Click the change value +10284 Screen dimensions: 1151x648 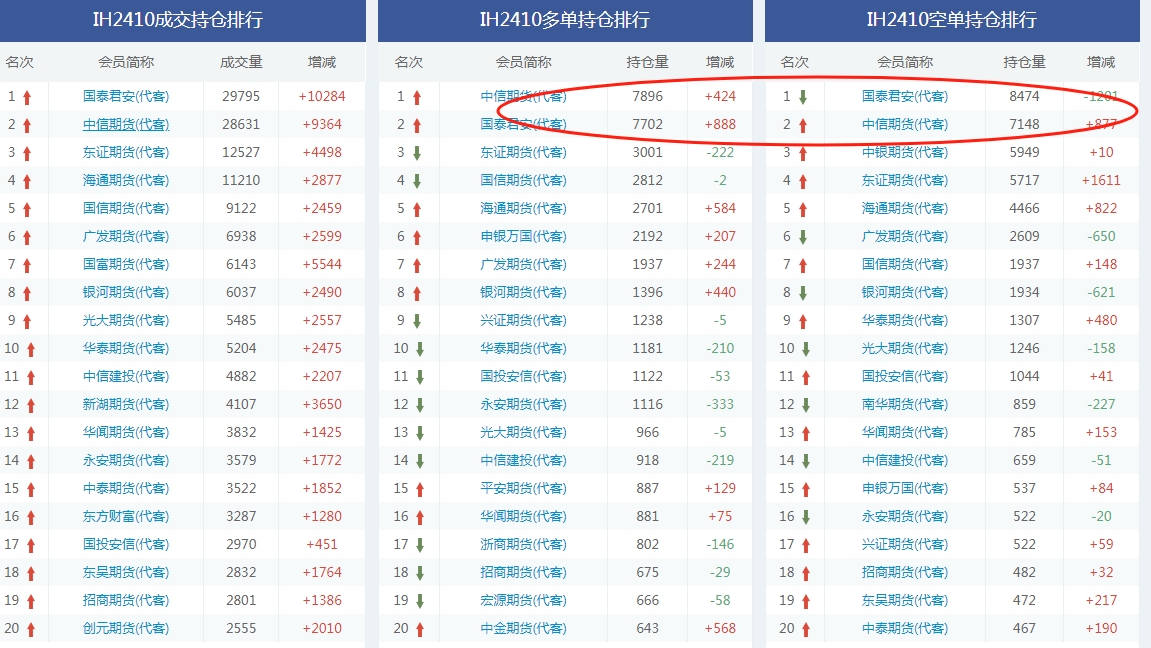click(322, 96)
